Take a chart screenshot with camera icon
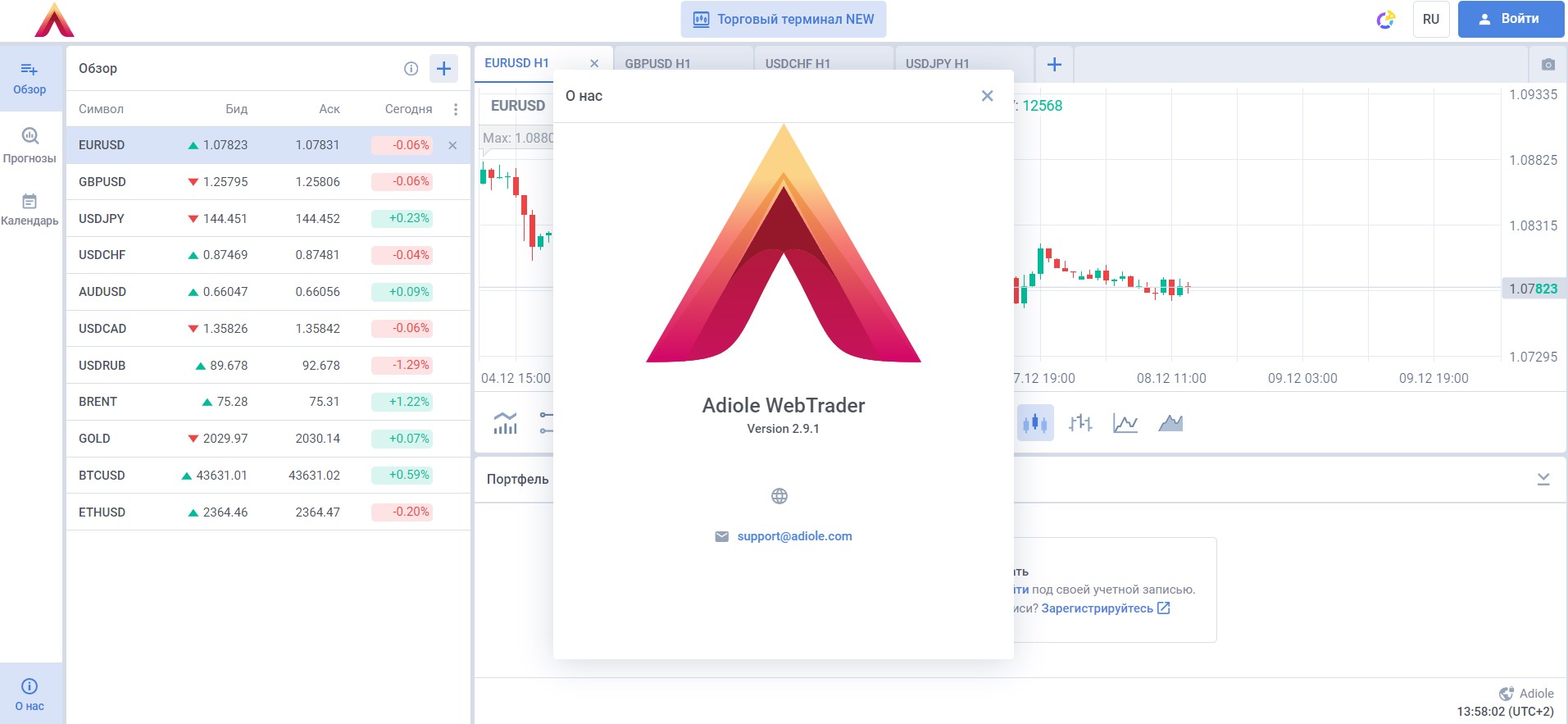Image resolution: width=1568 pixels, height=724 pixels. tap(1548, 64)
